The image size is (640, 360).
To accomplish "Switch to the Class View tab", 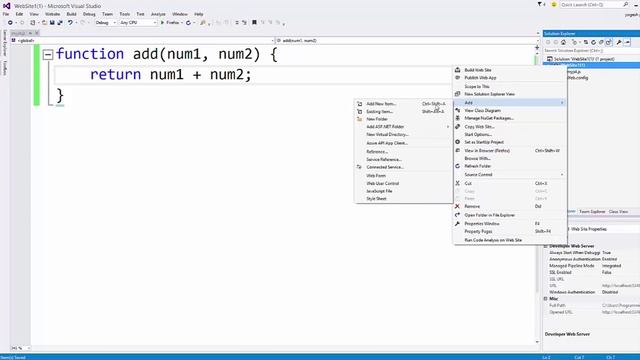I will point(618,211).
